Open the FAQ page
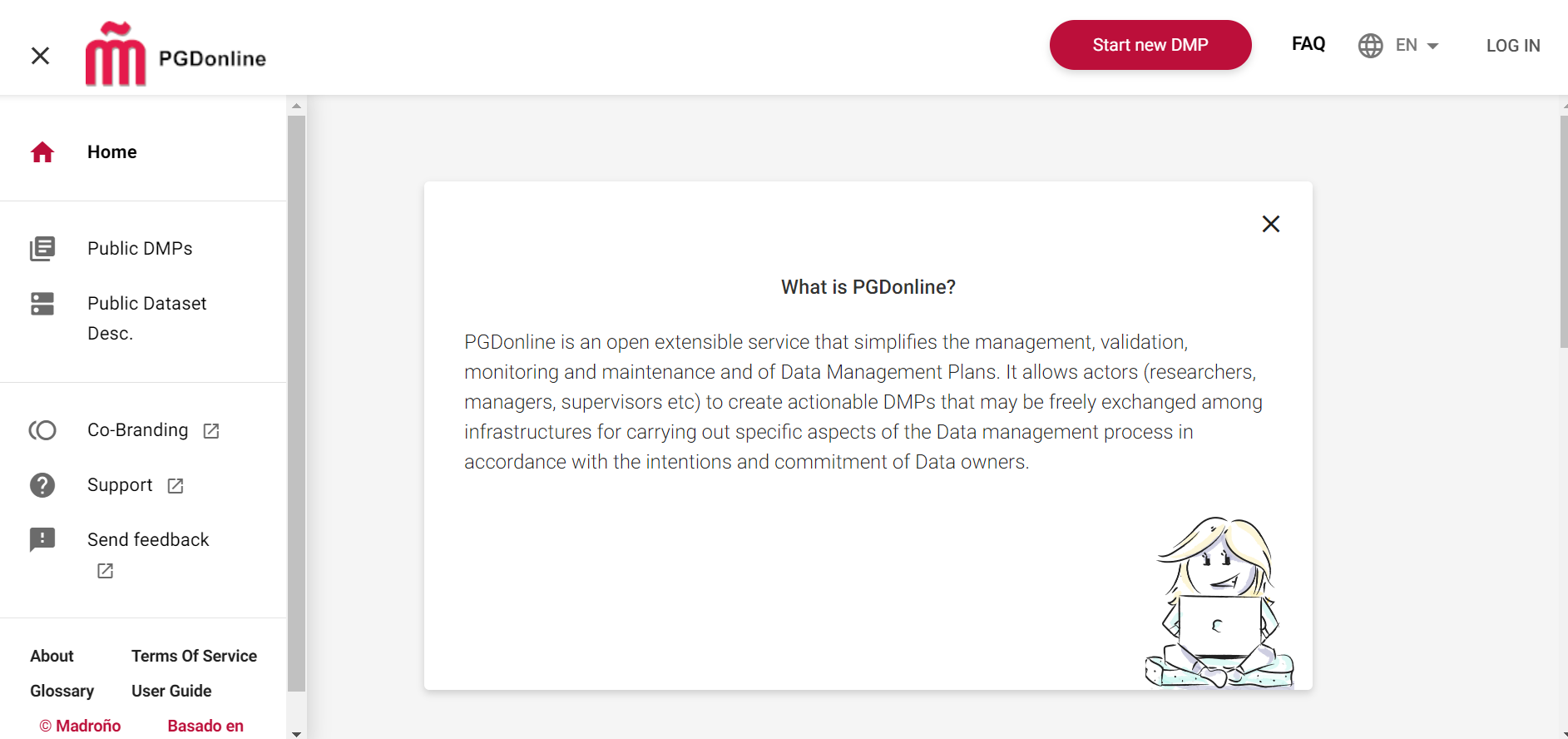The image size is (1568, 739). tap(1308, 44)
